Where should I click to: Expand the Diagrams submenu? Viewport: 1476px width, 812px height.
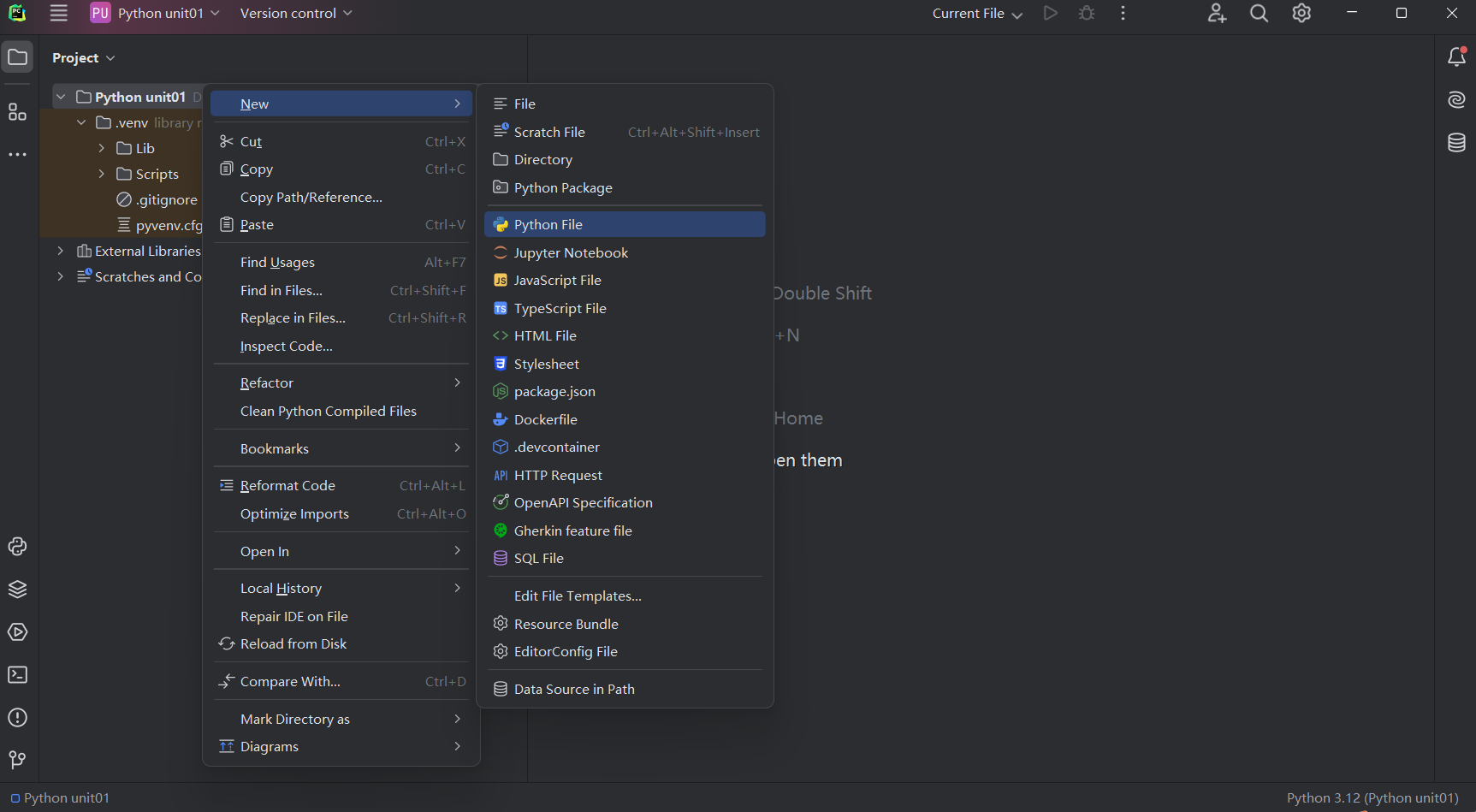[342, 747]
